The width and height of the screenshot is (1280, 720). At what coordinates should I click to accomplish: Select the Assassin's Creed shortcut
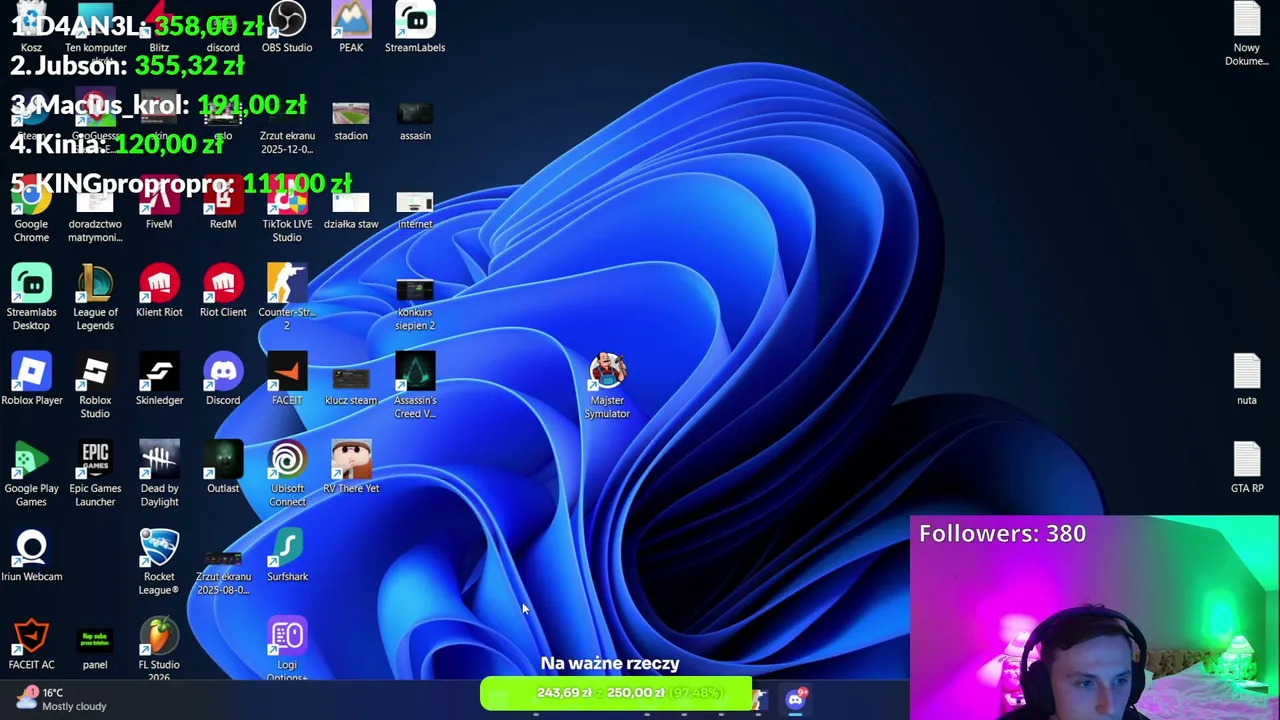(415, 386)
